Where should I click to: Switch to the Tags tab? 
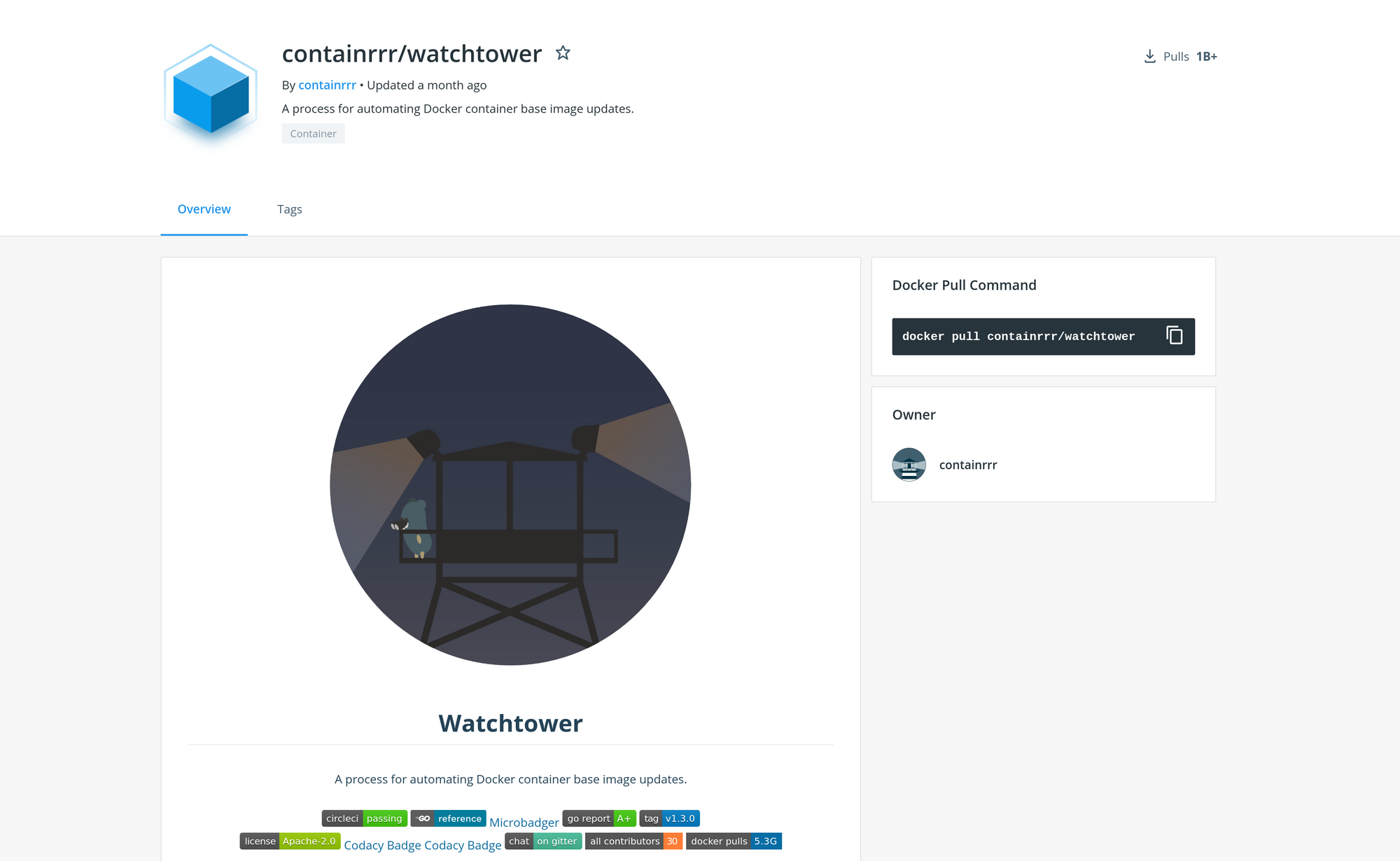pyautogui.click(x=289, y=209)
